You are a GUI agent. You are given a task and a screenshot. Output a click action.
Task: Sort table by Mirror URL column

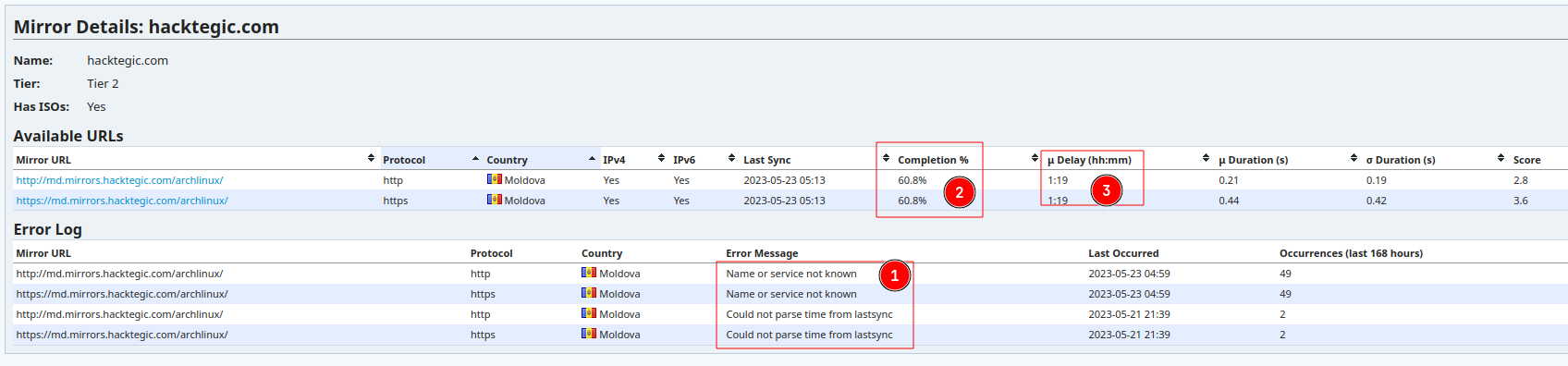pos(195,160)
